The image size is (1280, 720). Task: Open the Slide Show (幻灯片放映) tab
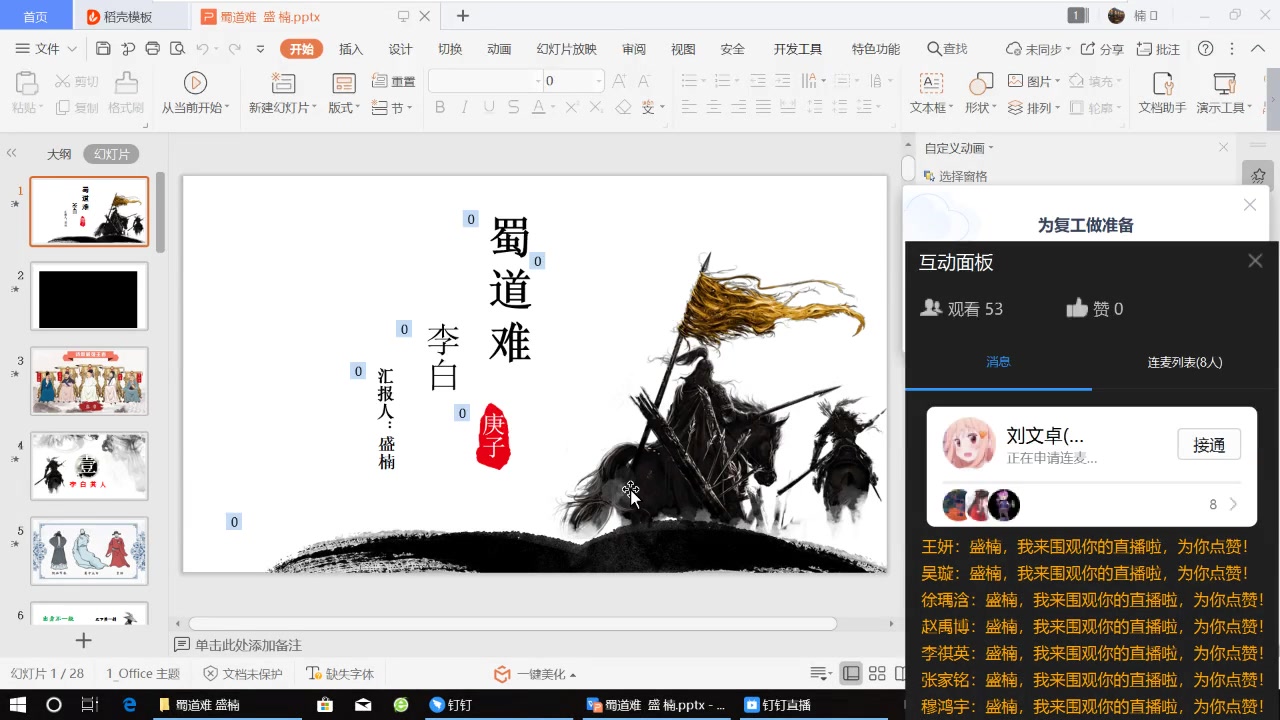(x=566, y=49)
